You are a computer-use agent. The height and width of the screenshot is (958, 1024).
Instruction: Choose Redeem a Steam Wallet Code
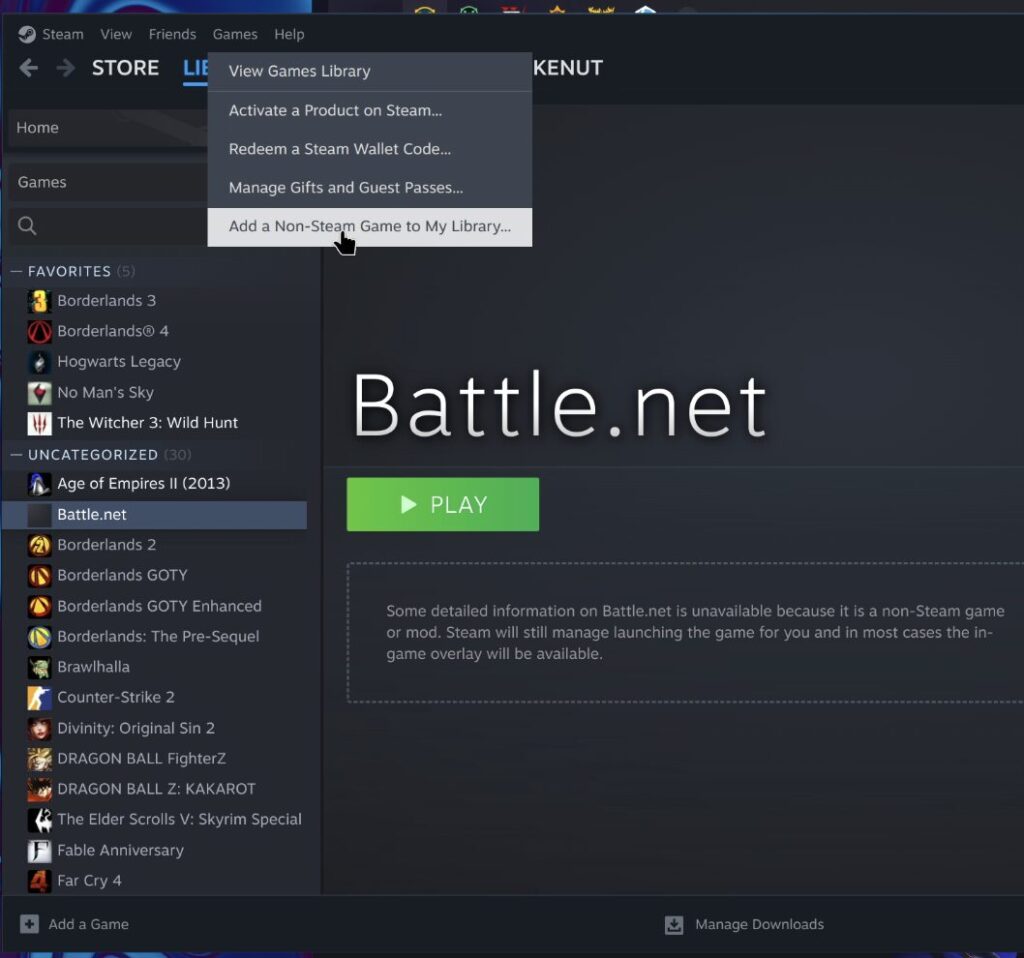[339, 149]
